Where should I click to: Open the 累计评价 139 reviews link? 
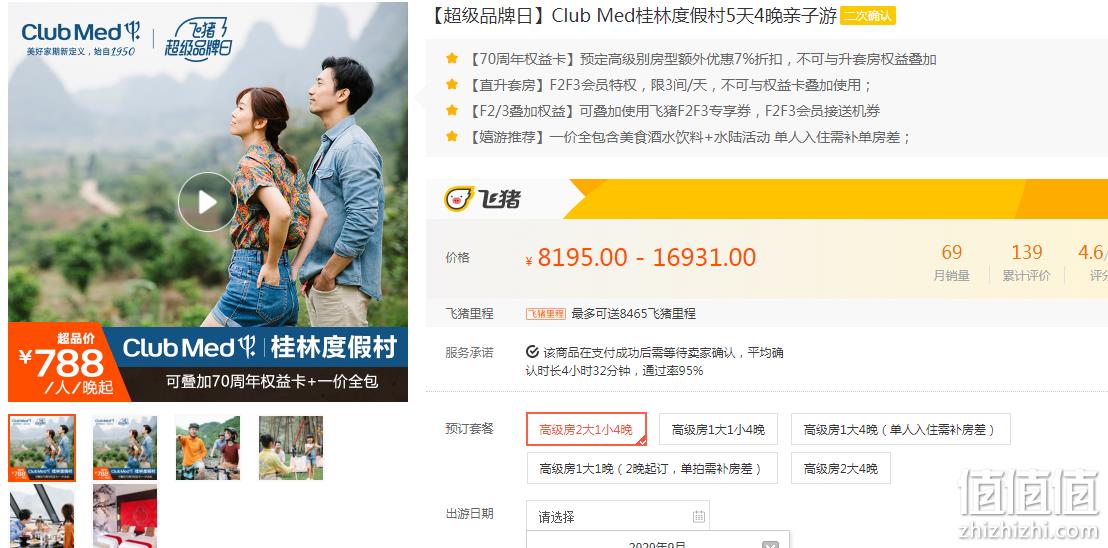pyautogui.click(x=1026, y=262)
